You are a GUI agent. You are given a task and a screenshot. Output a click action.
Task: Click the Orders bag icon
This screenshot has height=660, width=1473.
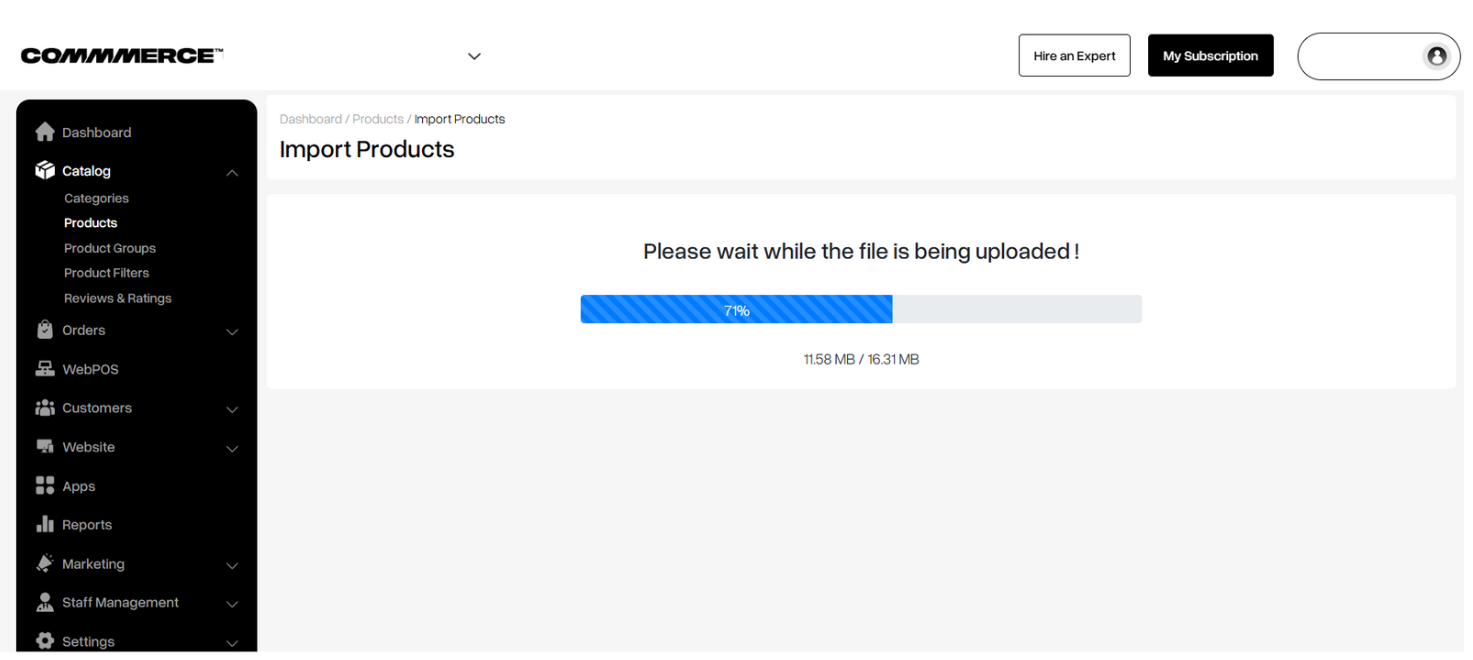[x=45, y=331]
